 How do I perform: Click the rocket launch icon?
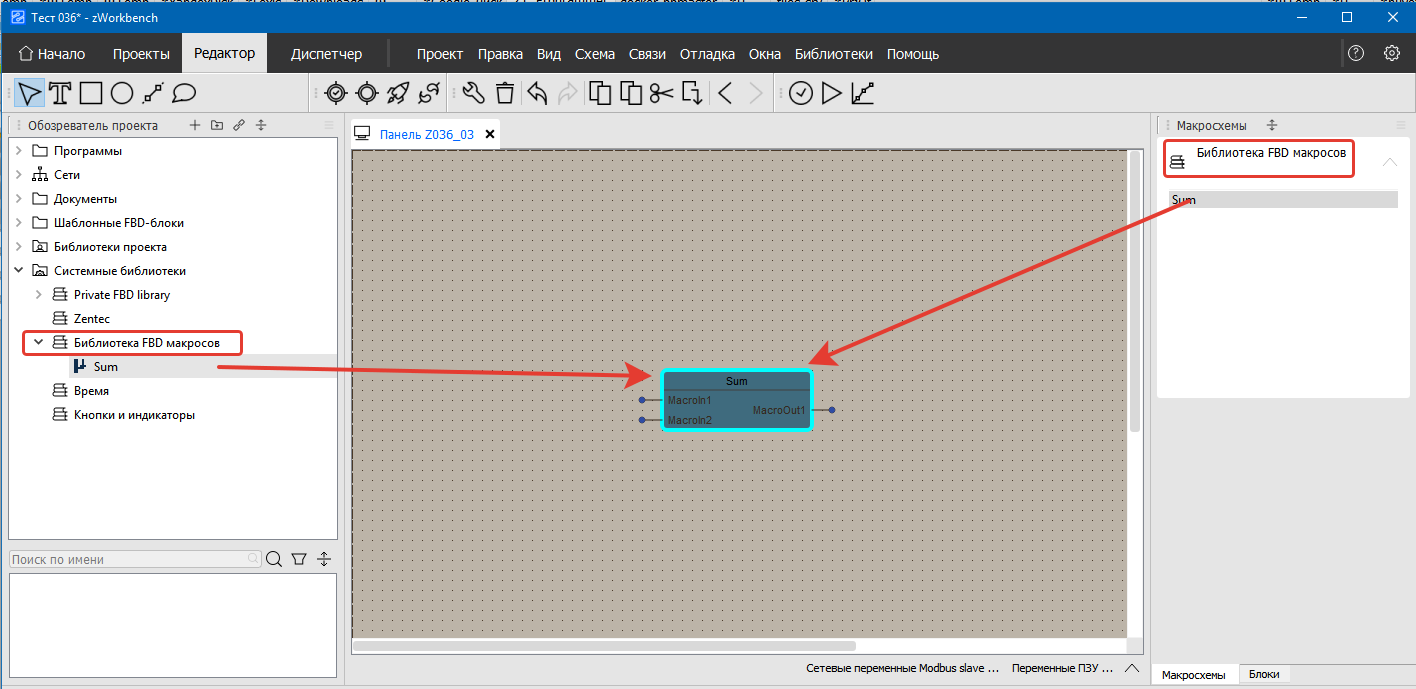pyautogui.click(x=398, y=94)
